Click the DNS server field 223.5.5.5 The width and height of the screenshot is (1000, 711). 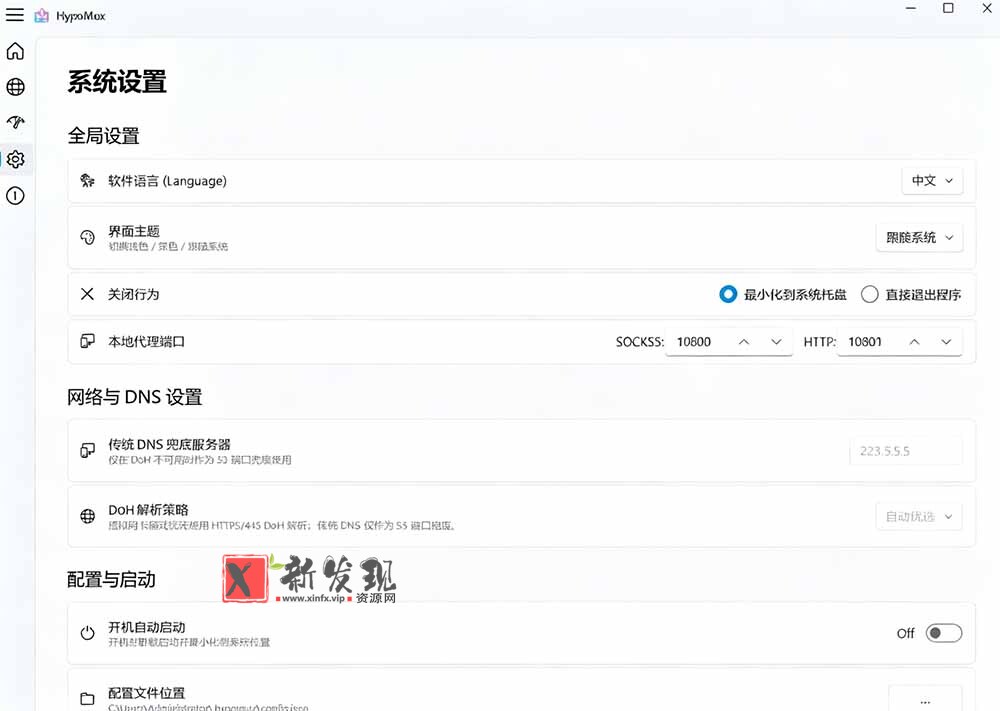[906, 451]
